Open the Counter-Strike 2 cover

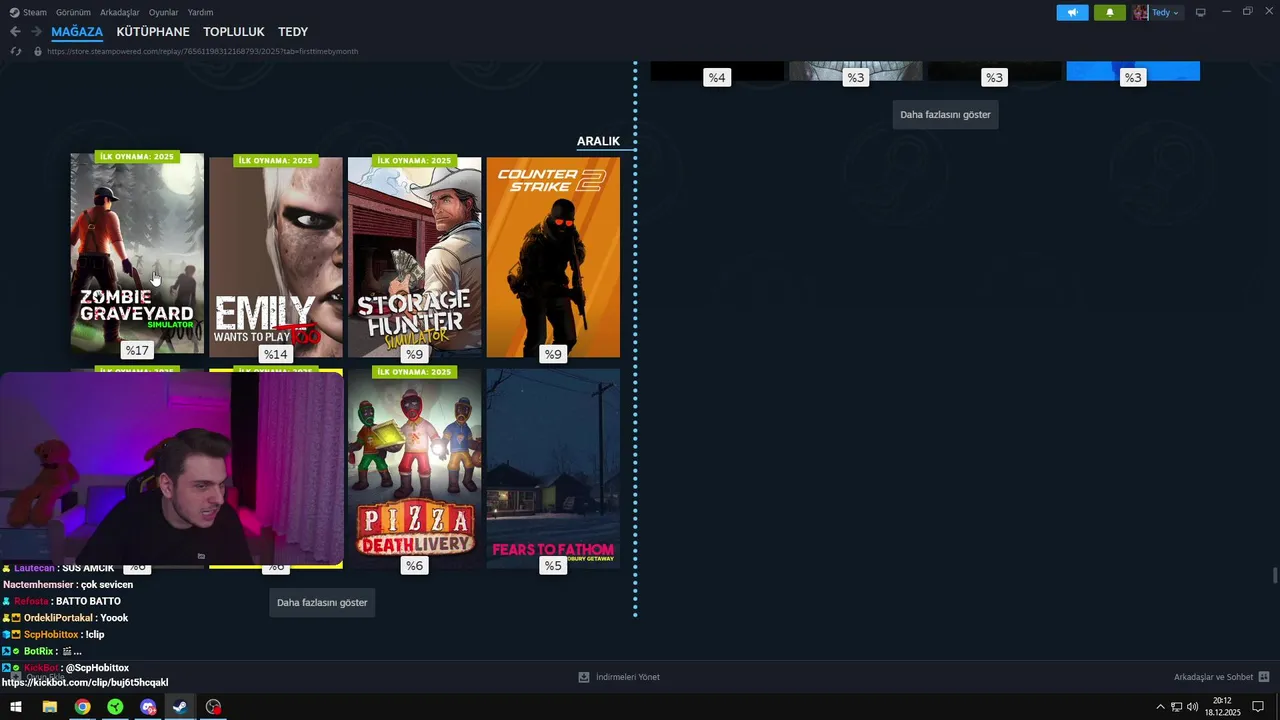553,257
